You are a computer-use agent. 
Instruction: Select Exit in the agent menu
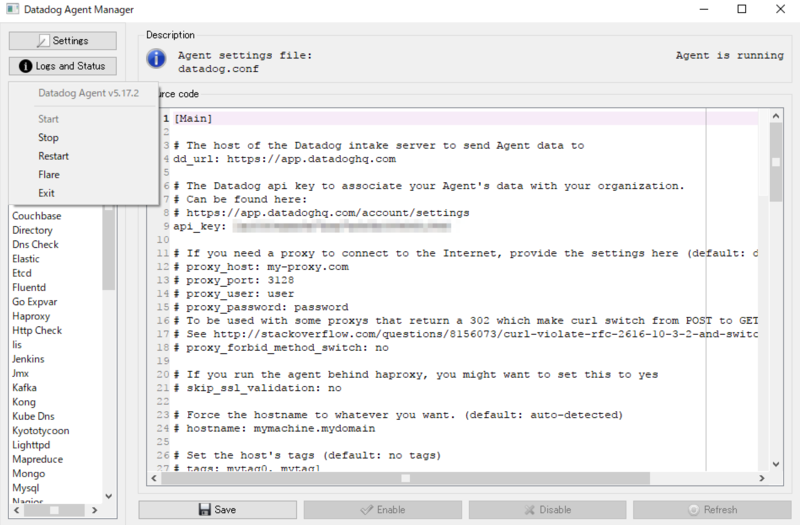pos(46,193)
